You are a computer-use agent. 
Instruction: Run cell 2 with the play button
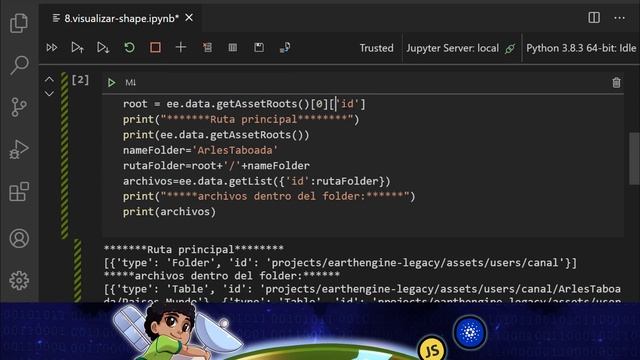pos(111,83)
